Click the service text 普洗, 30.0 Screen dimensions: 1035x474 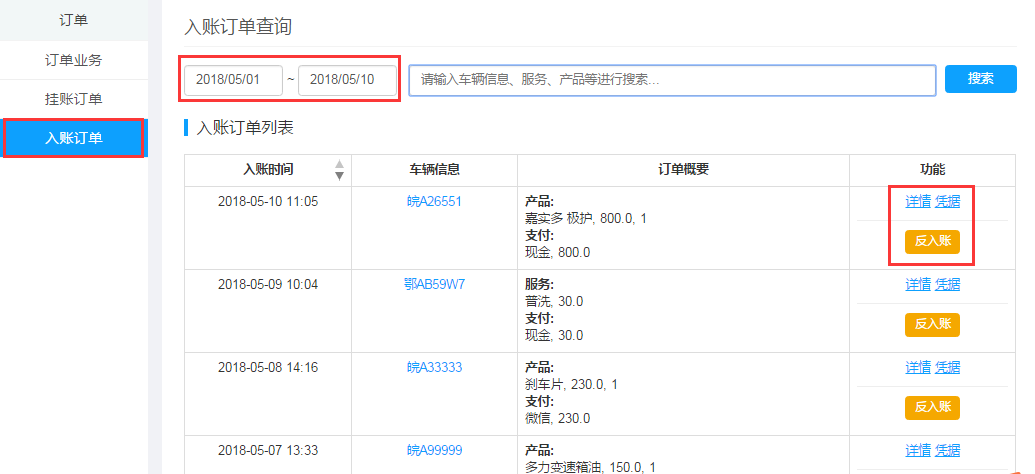[x=554, y=302]
